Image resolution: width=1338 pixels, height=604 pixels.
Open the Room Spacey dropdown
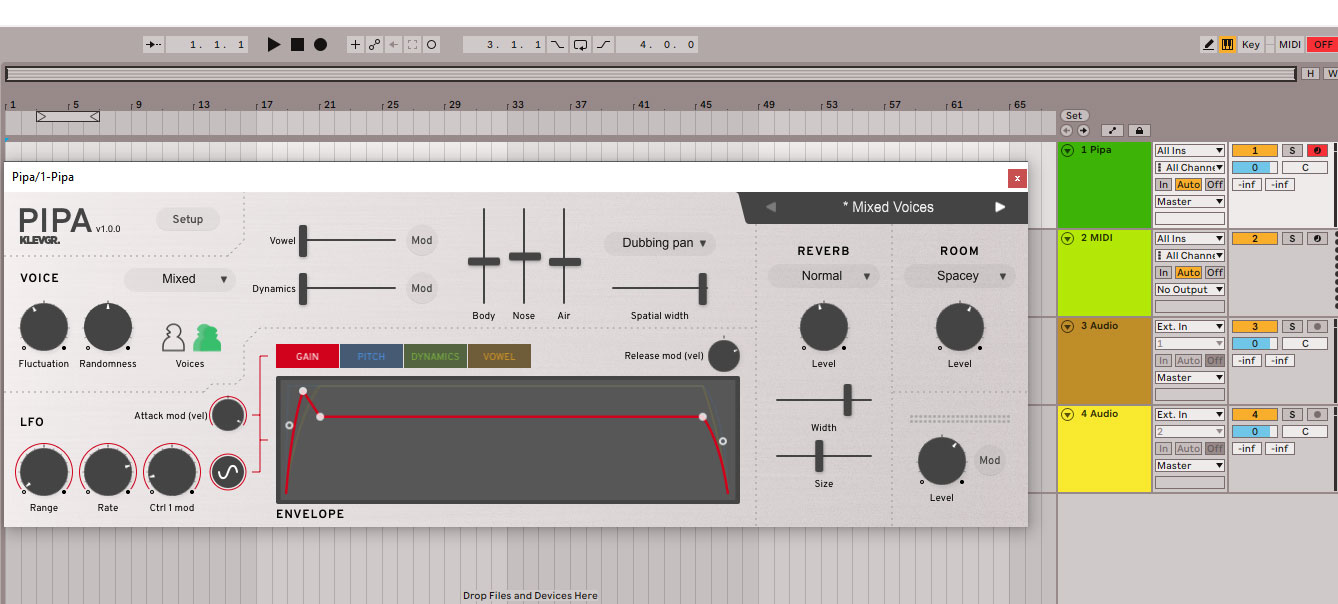click(959, 276)
